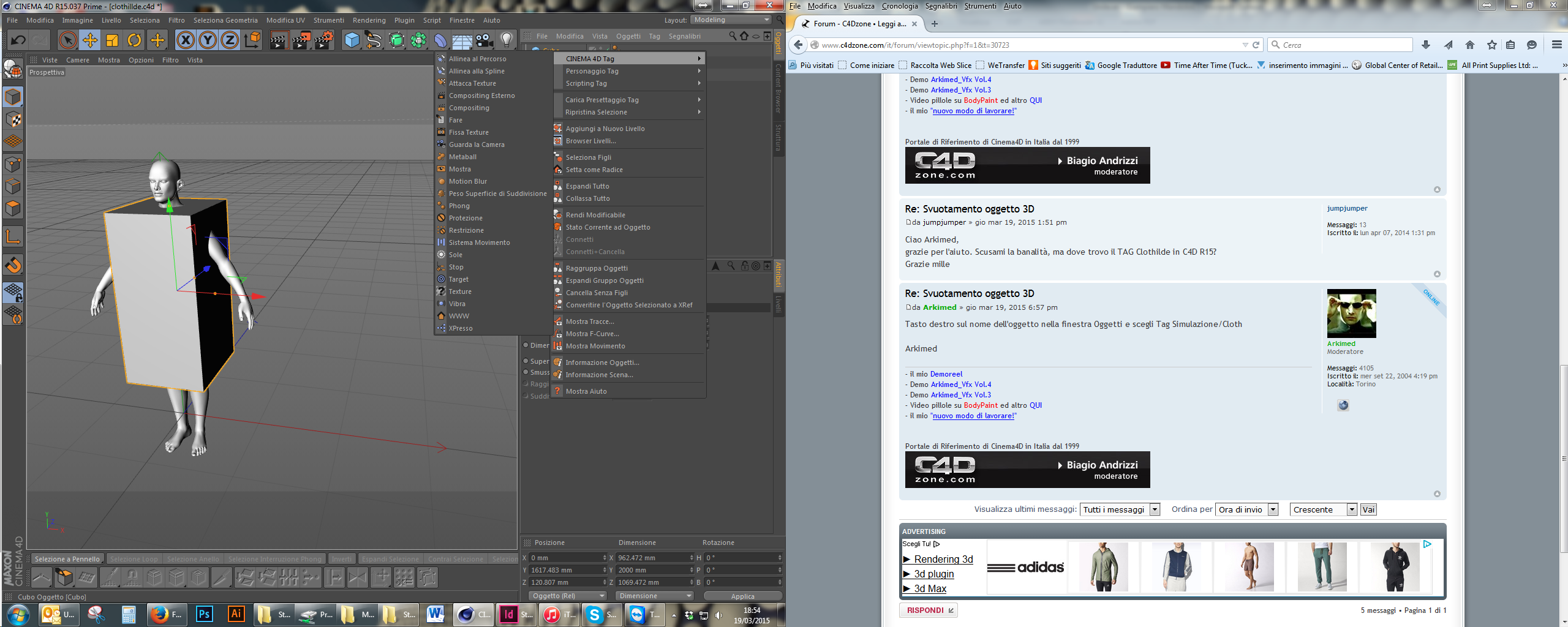
Task: Open Photoshop from the taskbar
Action: pos(204,614)
